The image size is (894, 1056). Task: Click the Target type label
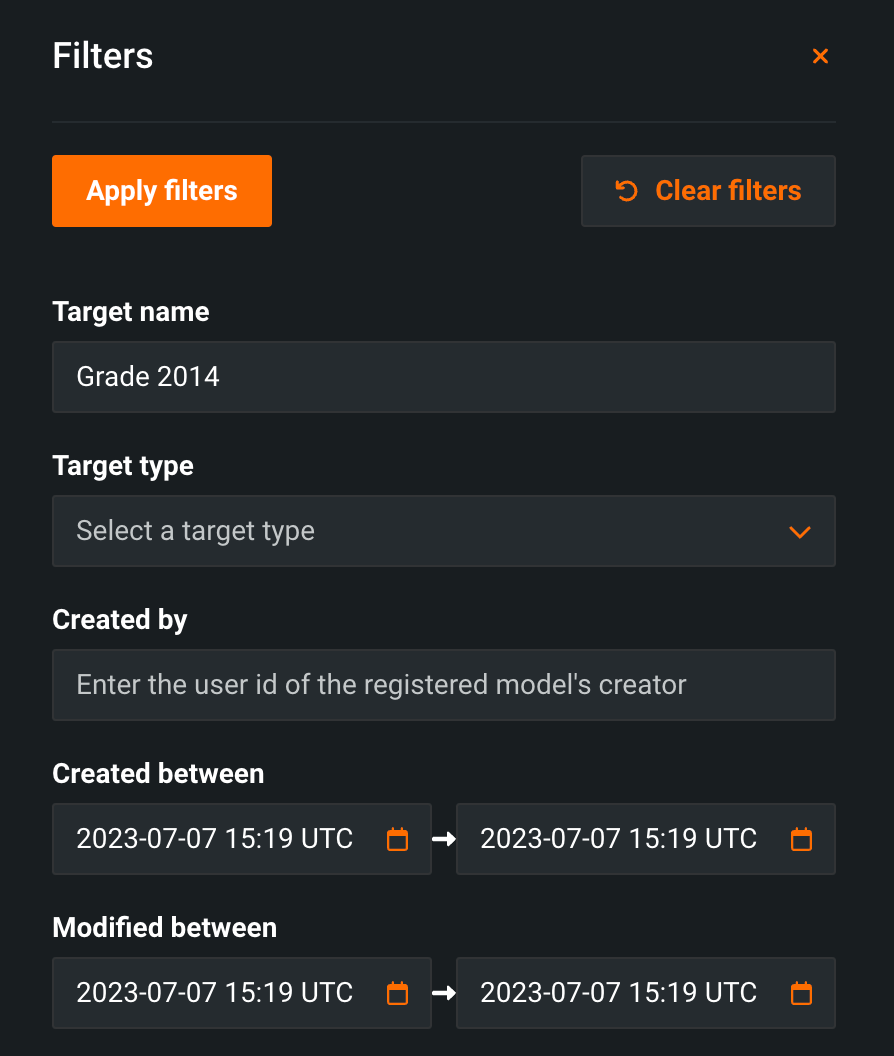pyautogui.click(x=123, y=466)
